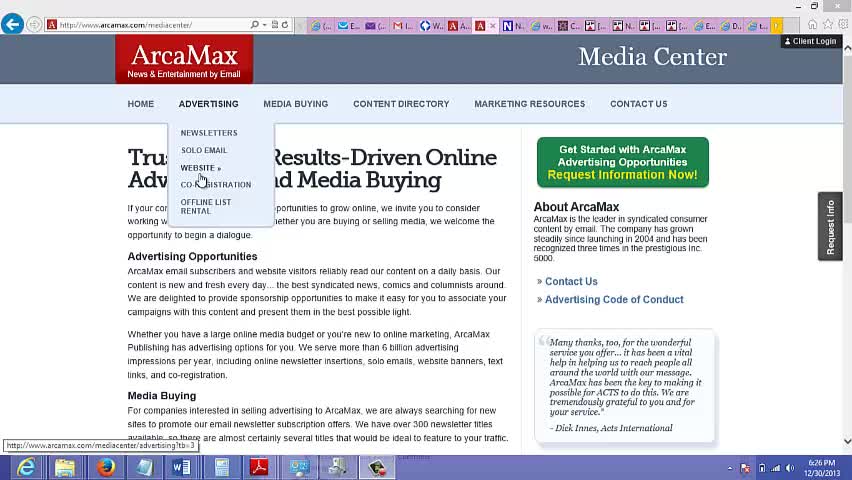Click the network signal tray icon
The height and width of the screenshot is (480, 852).
point(775,468)
